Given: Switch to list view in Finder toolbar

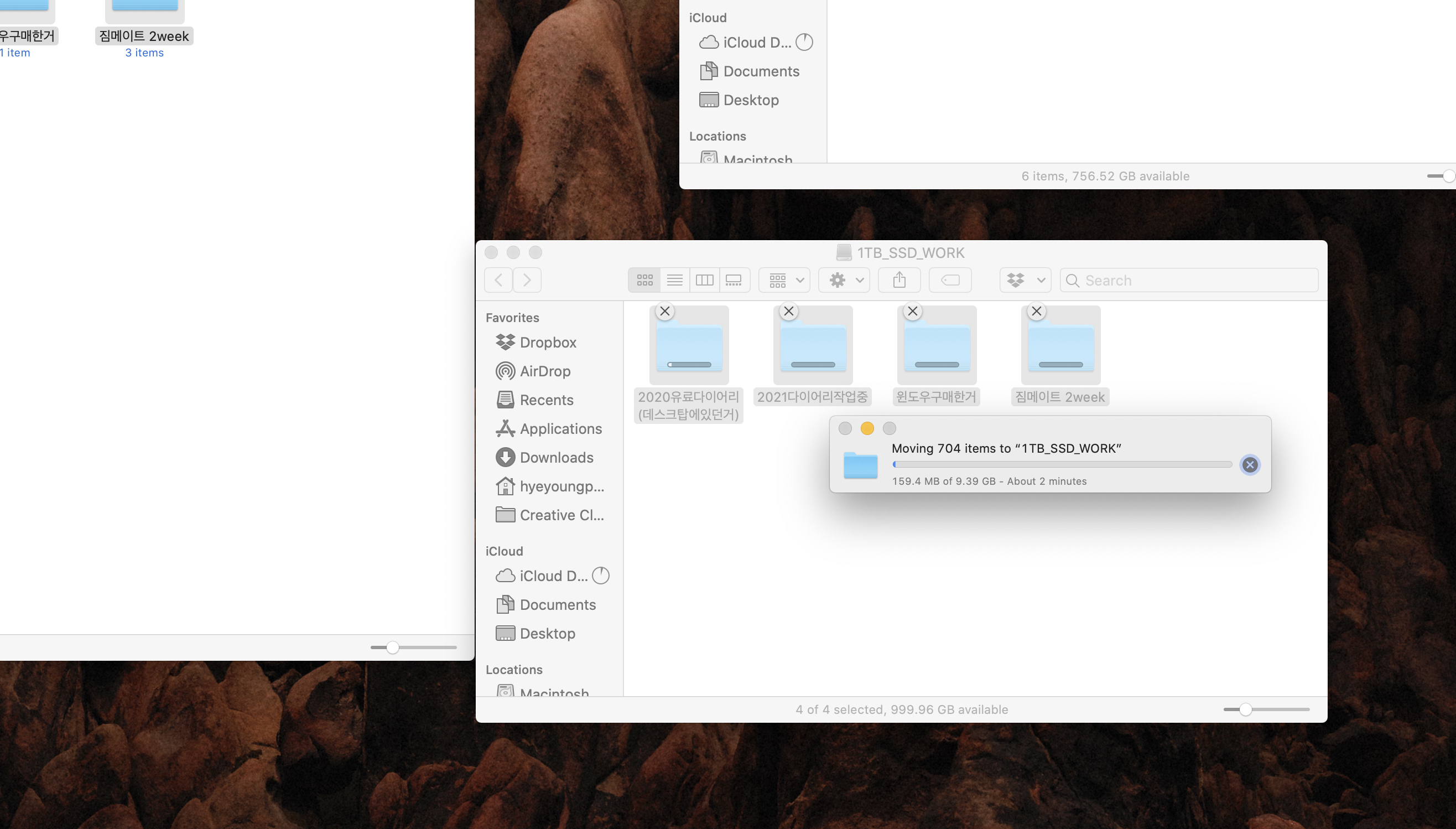Looking at the screenshot, I should click(x=674, y=280).
